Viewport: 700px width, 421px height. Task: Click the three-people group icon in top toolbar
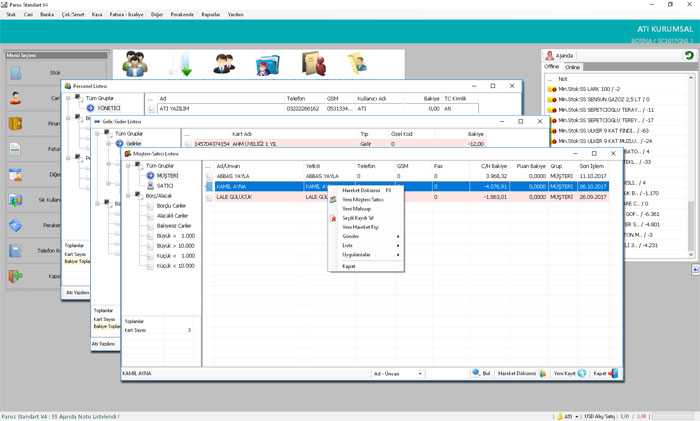coord(134,65)
